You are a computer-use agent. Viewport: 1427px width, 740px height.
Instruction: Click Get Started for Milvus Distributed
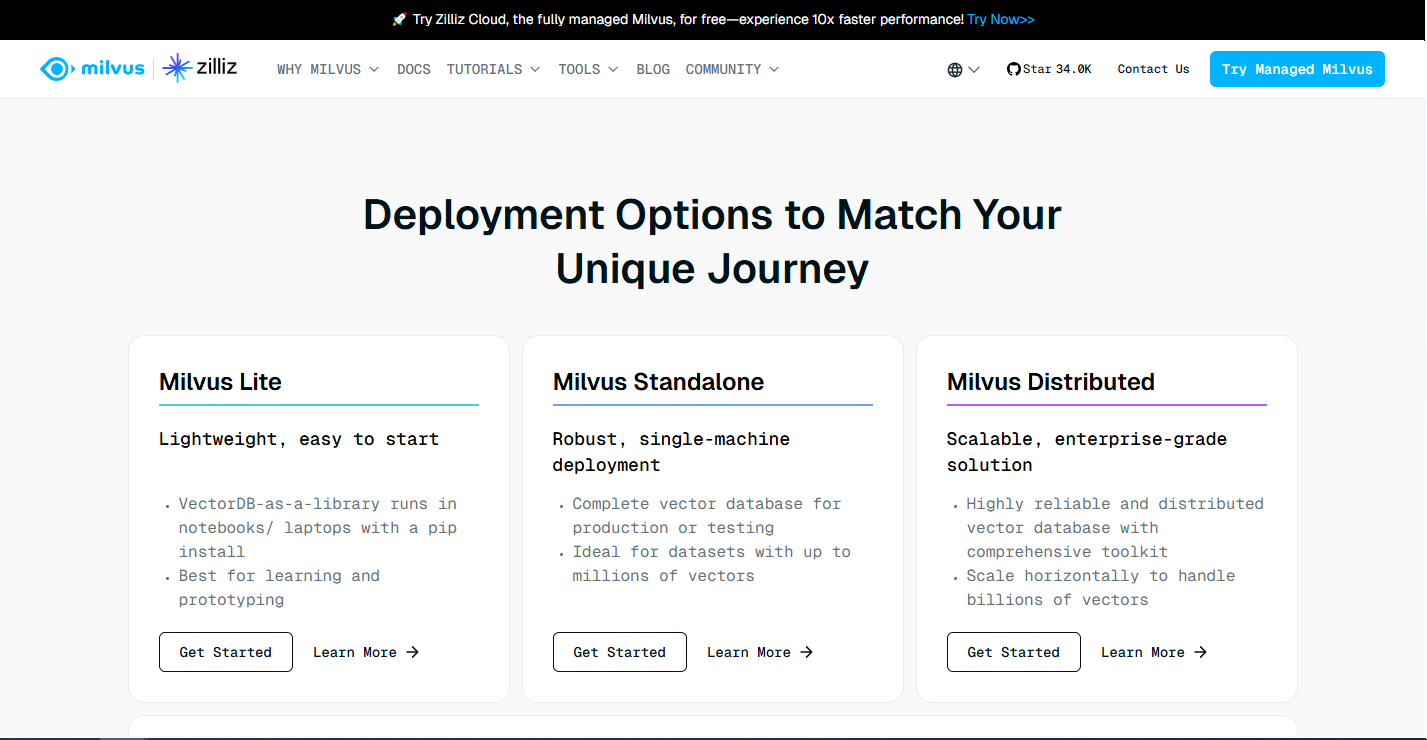1014,652
